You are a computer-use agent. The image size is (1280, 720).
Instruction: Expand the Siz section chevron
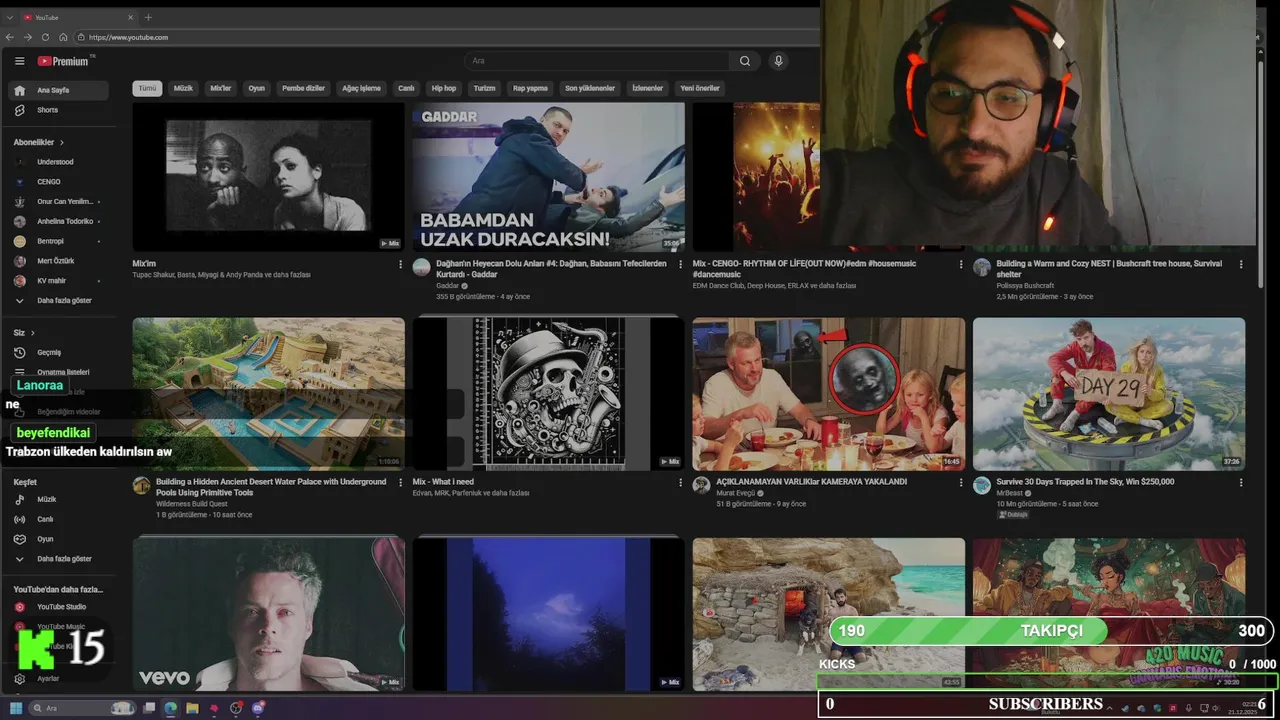pyautogui.click(x=33, y=332)
